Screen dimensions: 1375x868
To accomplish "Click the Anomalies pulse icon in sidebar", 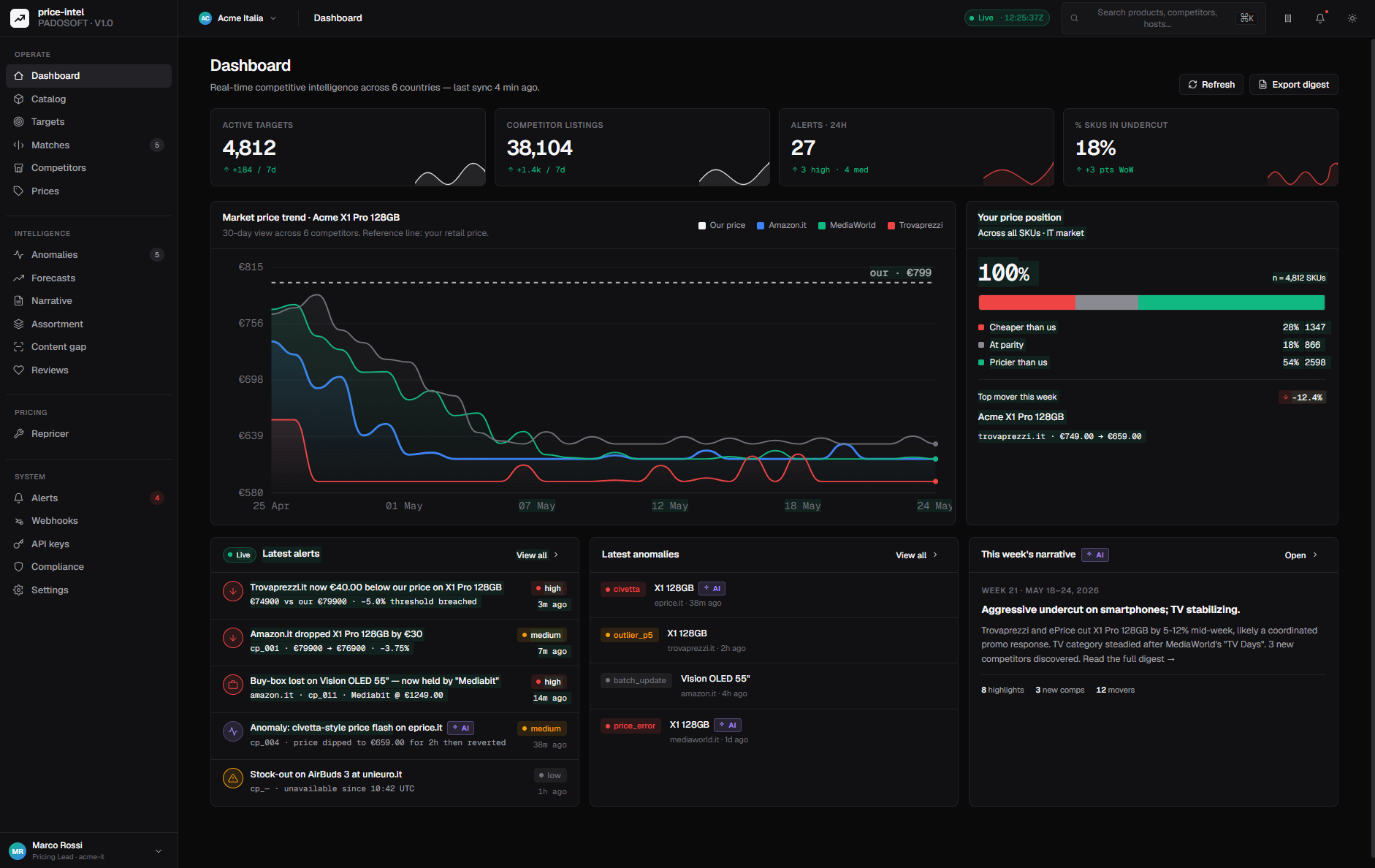I will tap(19, 255).
